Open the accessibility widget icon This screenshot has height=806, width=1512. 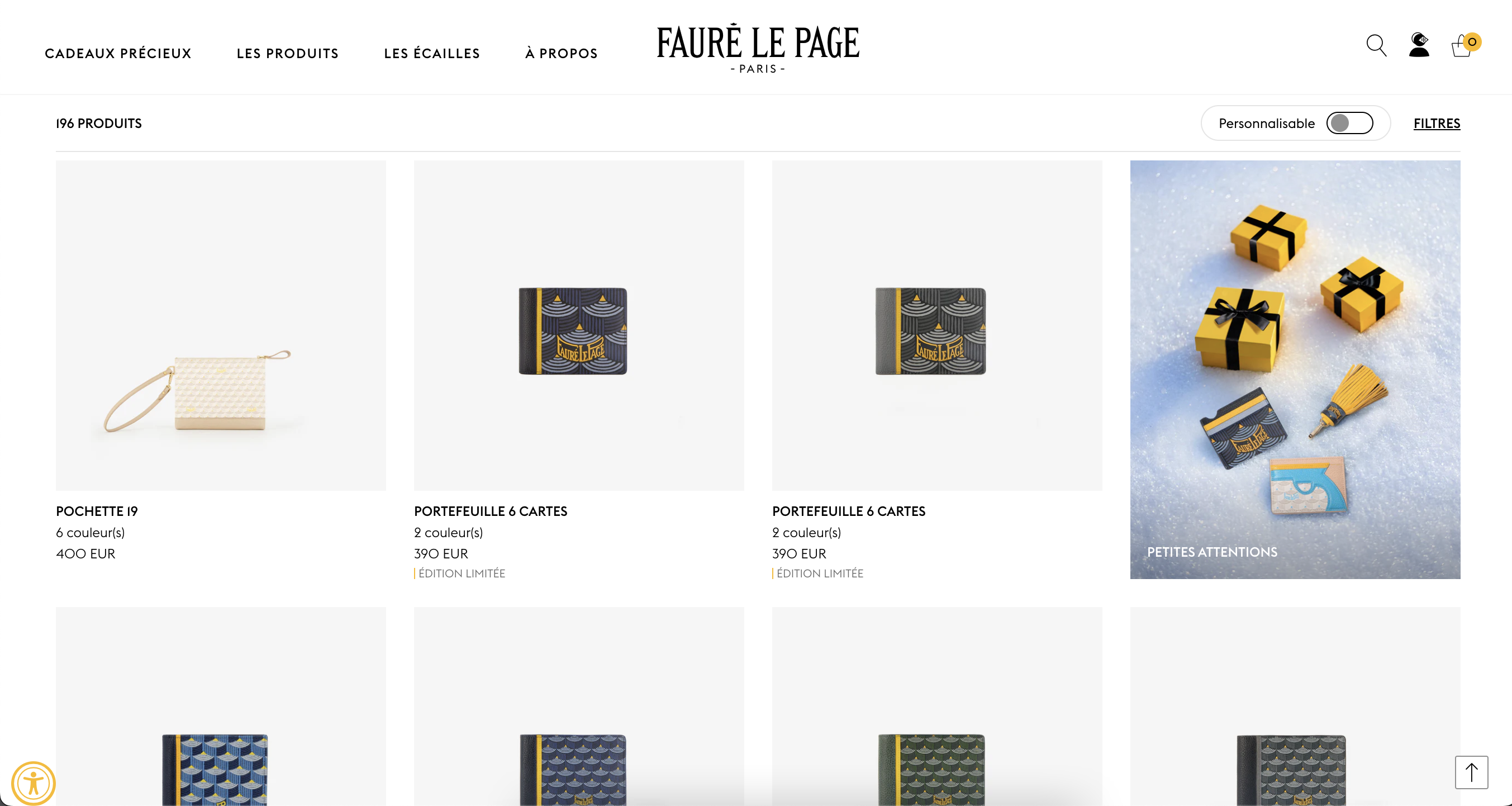tap(34, 783)
